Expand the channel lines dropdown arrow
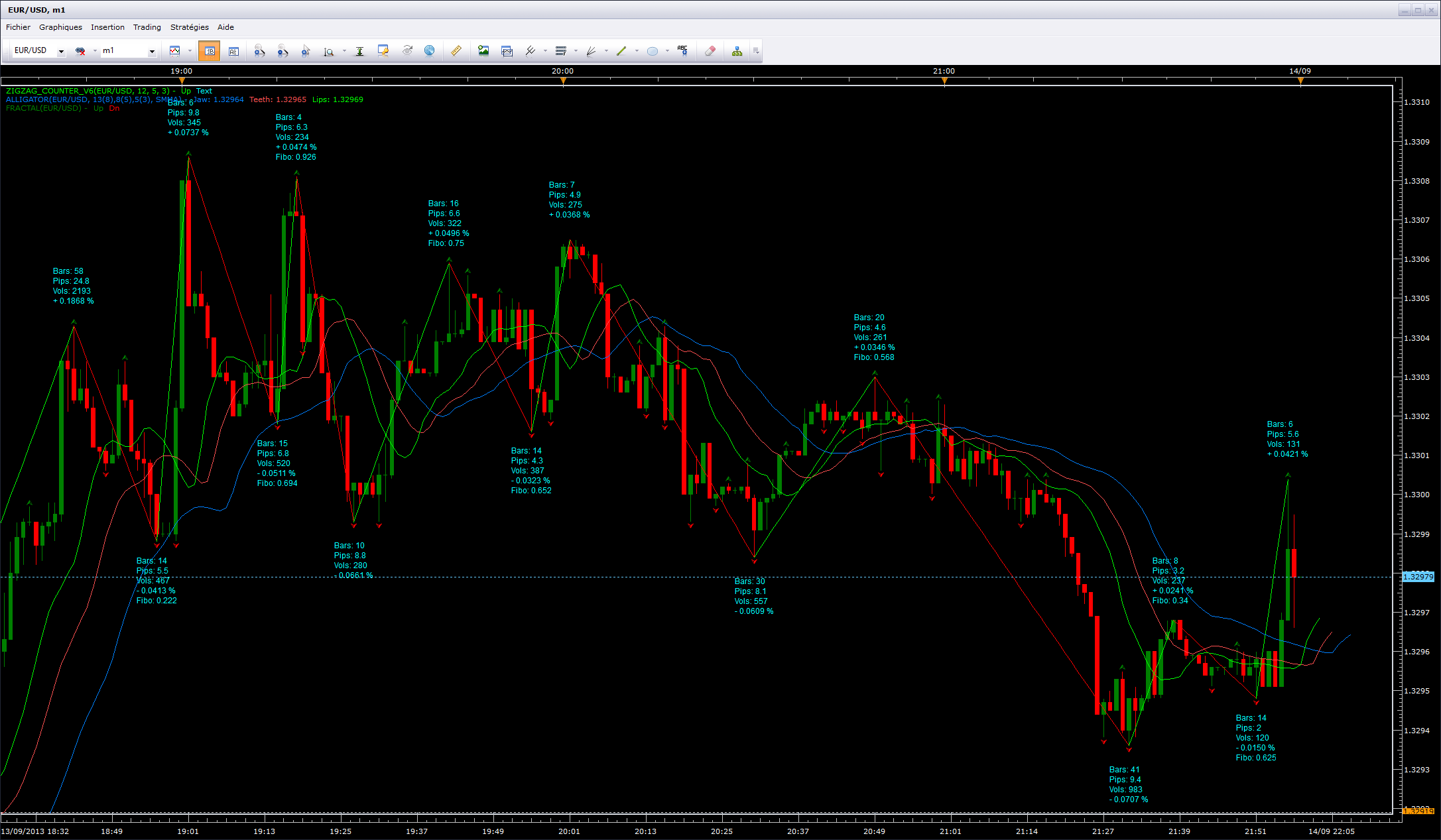The height and width of the screenshot is (840, 1441). (545, 51)
